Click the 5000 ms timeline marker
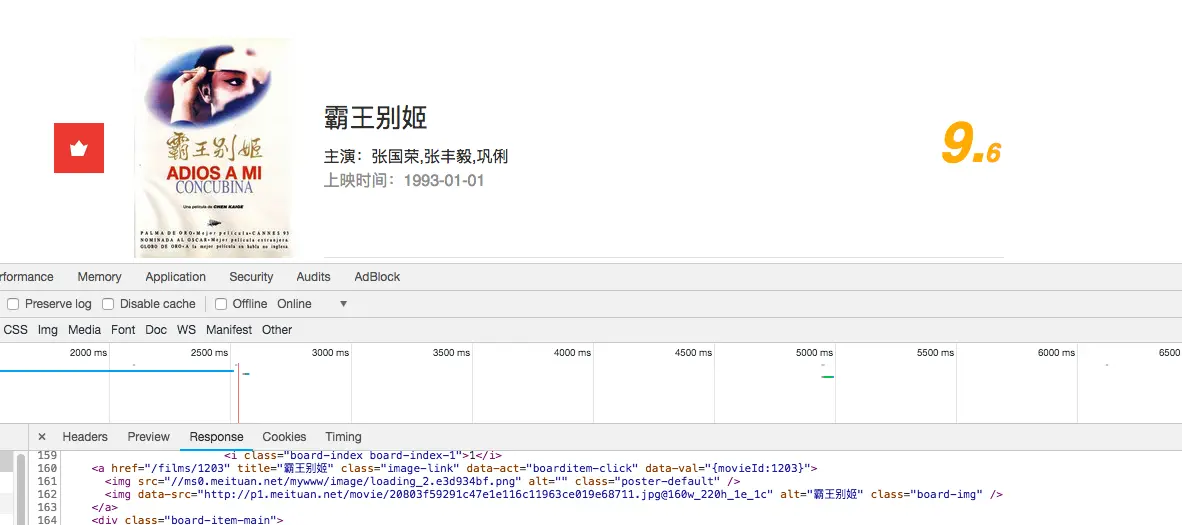The image size is (1182, 525). (x=814, y=353)
